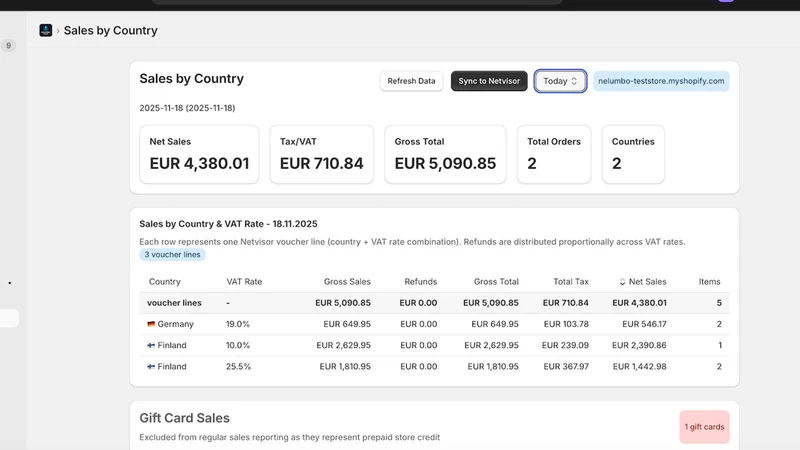Sort by the Refunds column header
Screen dimensions: 800x450
point(420,282)
